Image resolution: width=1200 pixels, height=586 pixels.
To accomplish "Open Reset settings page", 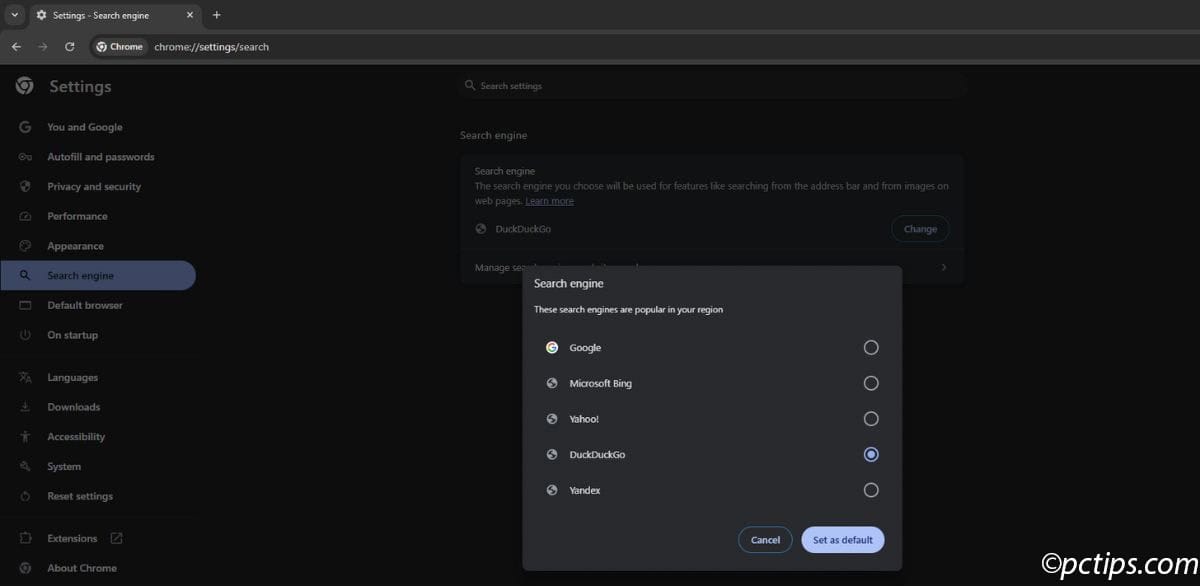I will (x=98, y=496).
